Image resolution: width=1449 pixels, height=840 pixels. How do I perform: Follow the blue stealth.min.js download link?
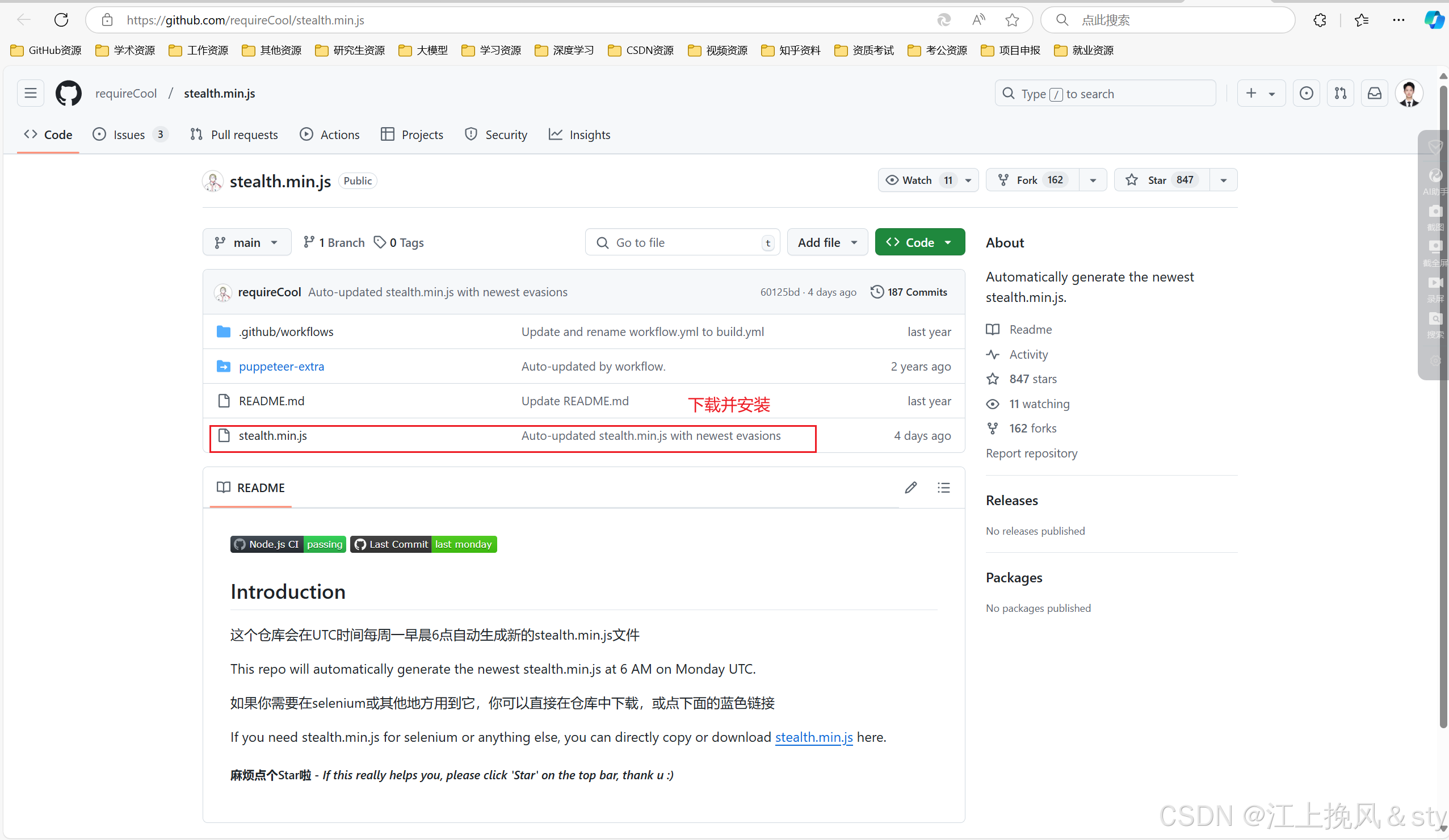point(814,737)
